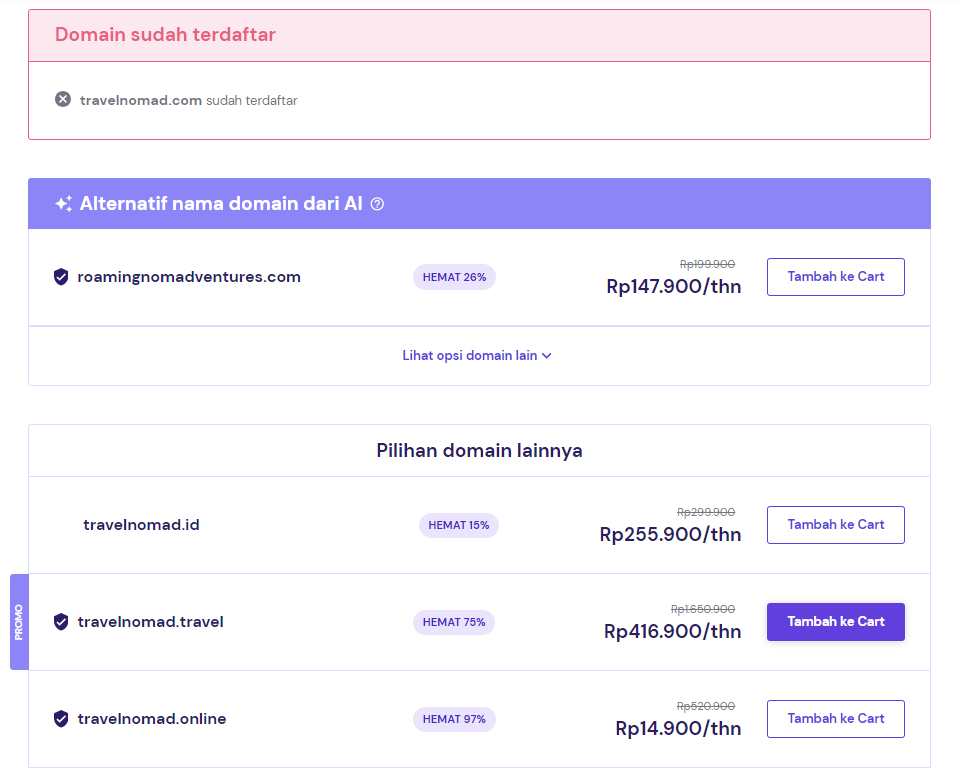Click the sparkle AI icon in the banner
The width and height of the screenshot is (958, 768).
pyautogui.click(x=63, y=203)
